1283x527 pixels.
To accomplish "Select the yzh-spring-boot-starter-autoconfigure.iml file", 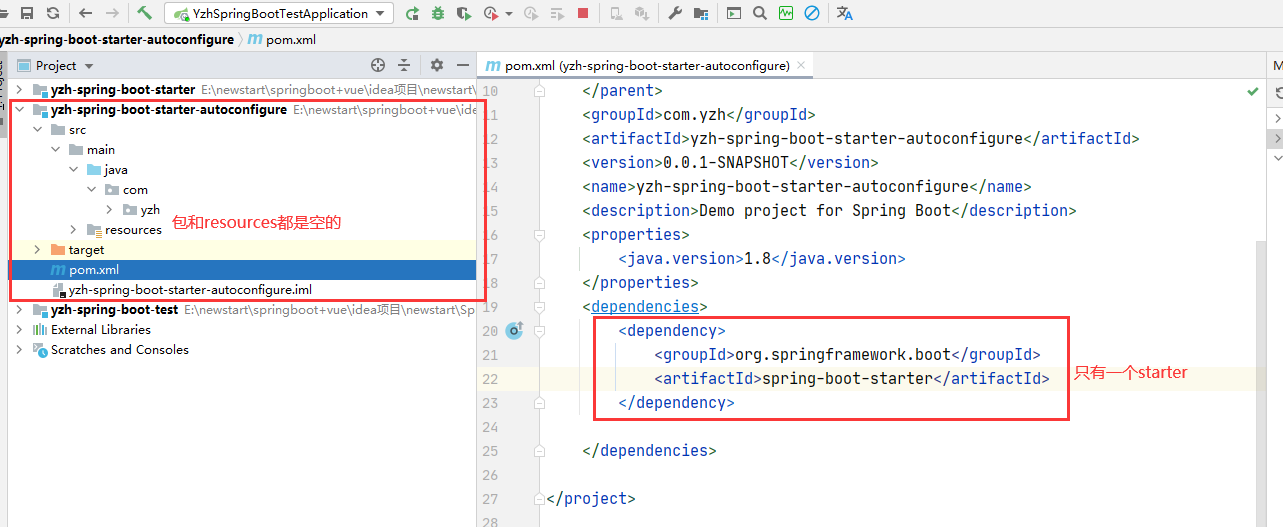I will 190,290.
